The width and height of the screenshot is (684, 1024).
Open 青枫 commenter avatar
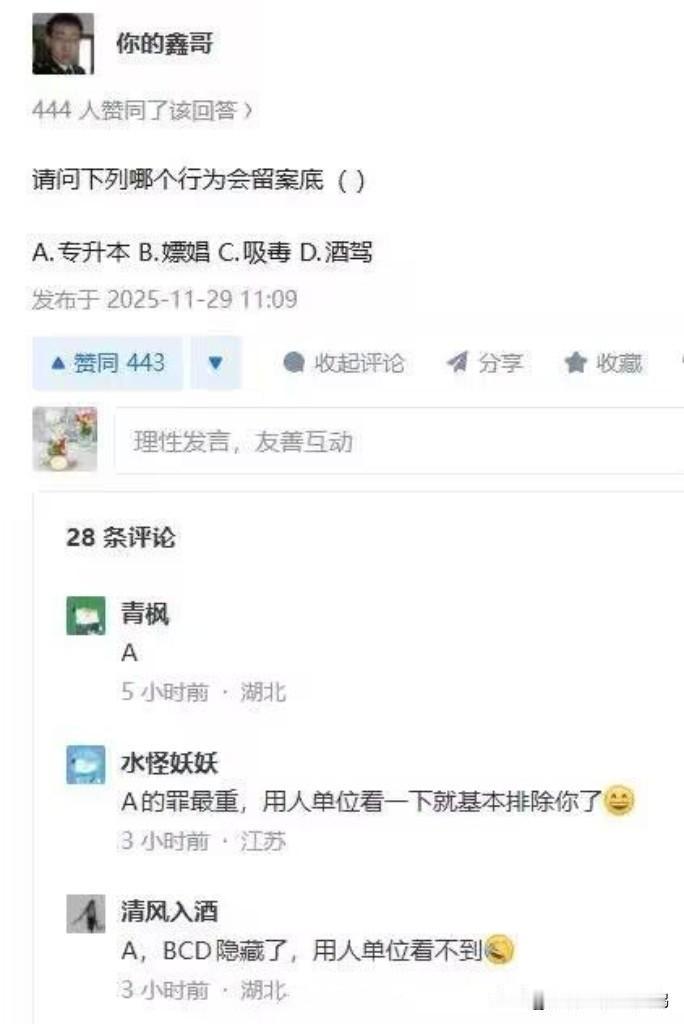point(86,615)
